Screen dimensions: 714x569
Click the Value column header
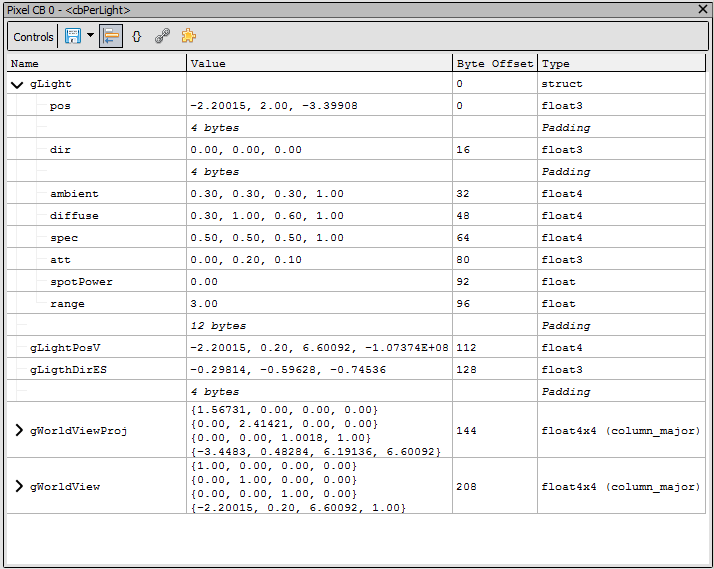click(319, 63)
